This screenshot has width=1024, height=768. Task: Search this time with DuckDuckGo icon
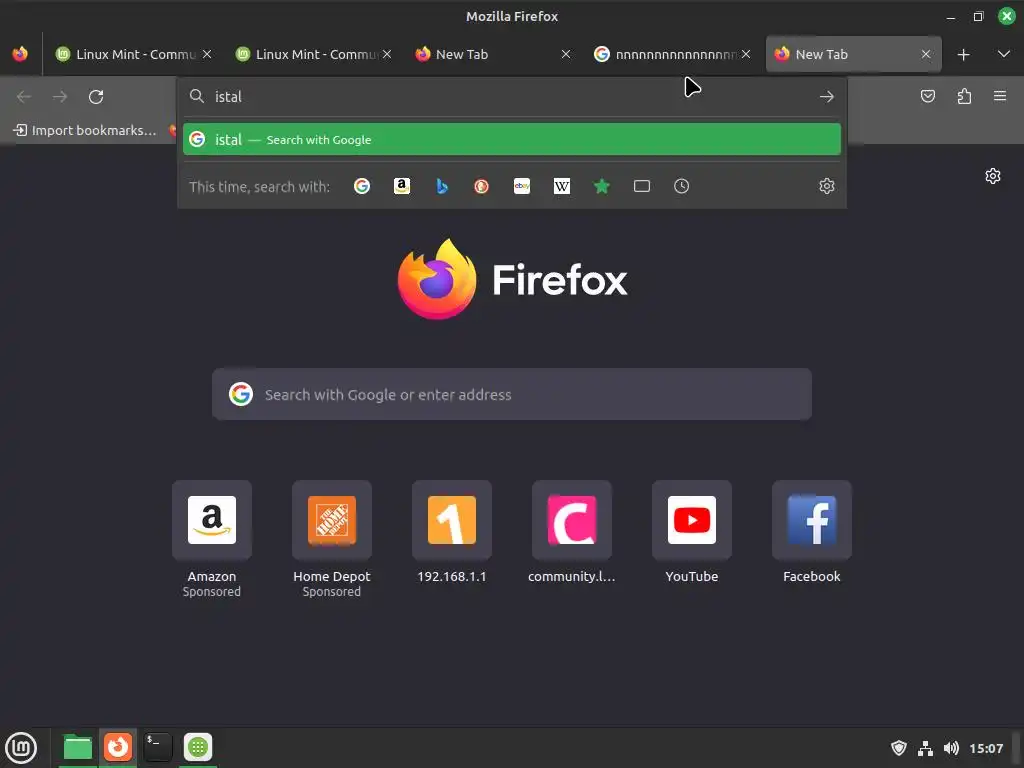[482, 186]
